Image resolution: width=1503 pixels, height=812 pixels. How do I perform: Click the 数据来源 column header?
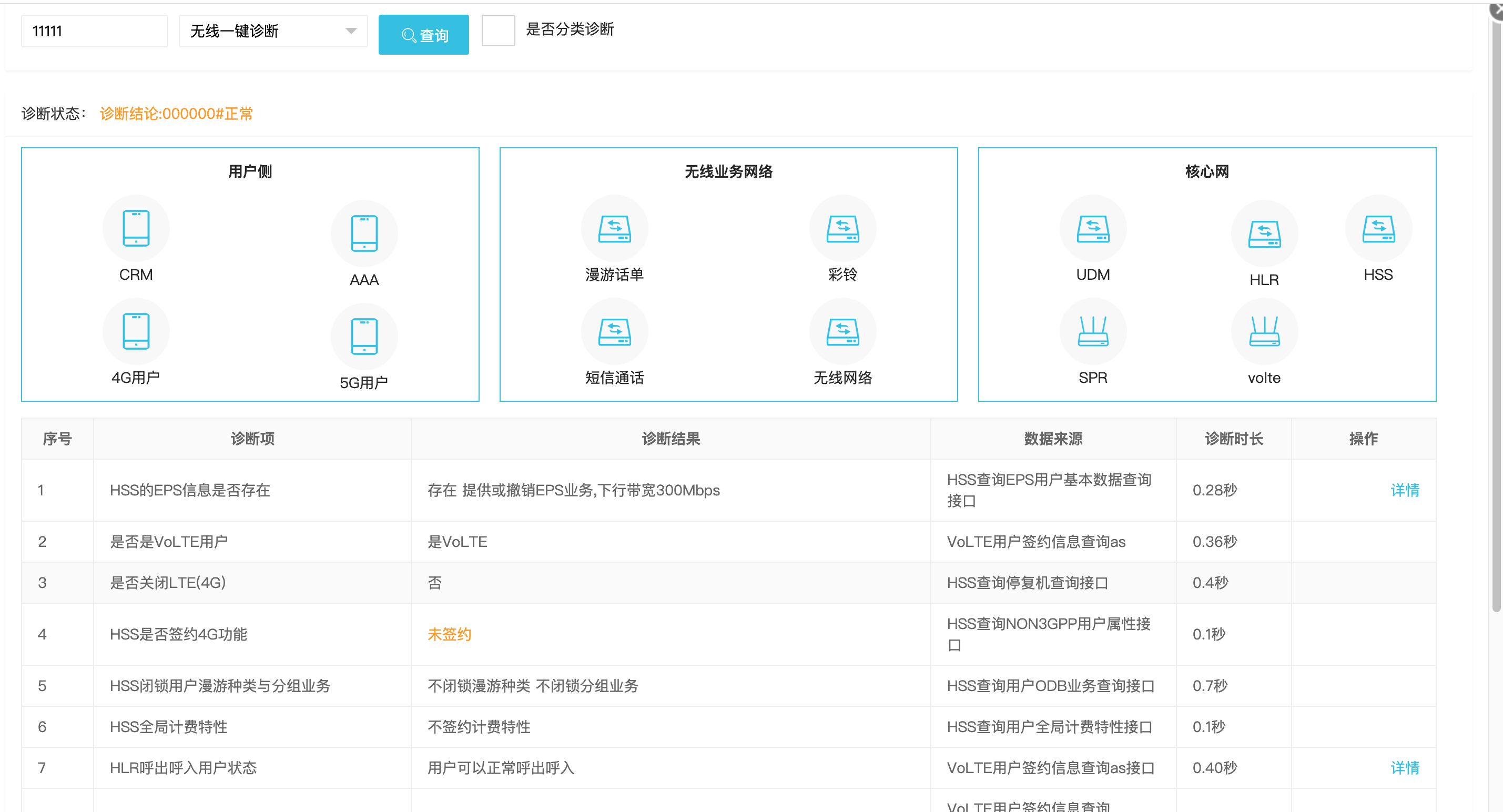1053,439
